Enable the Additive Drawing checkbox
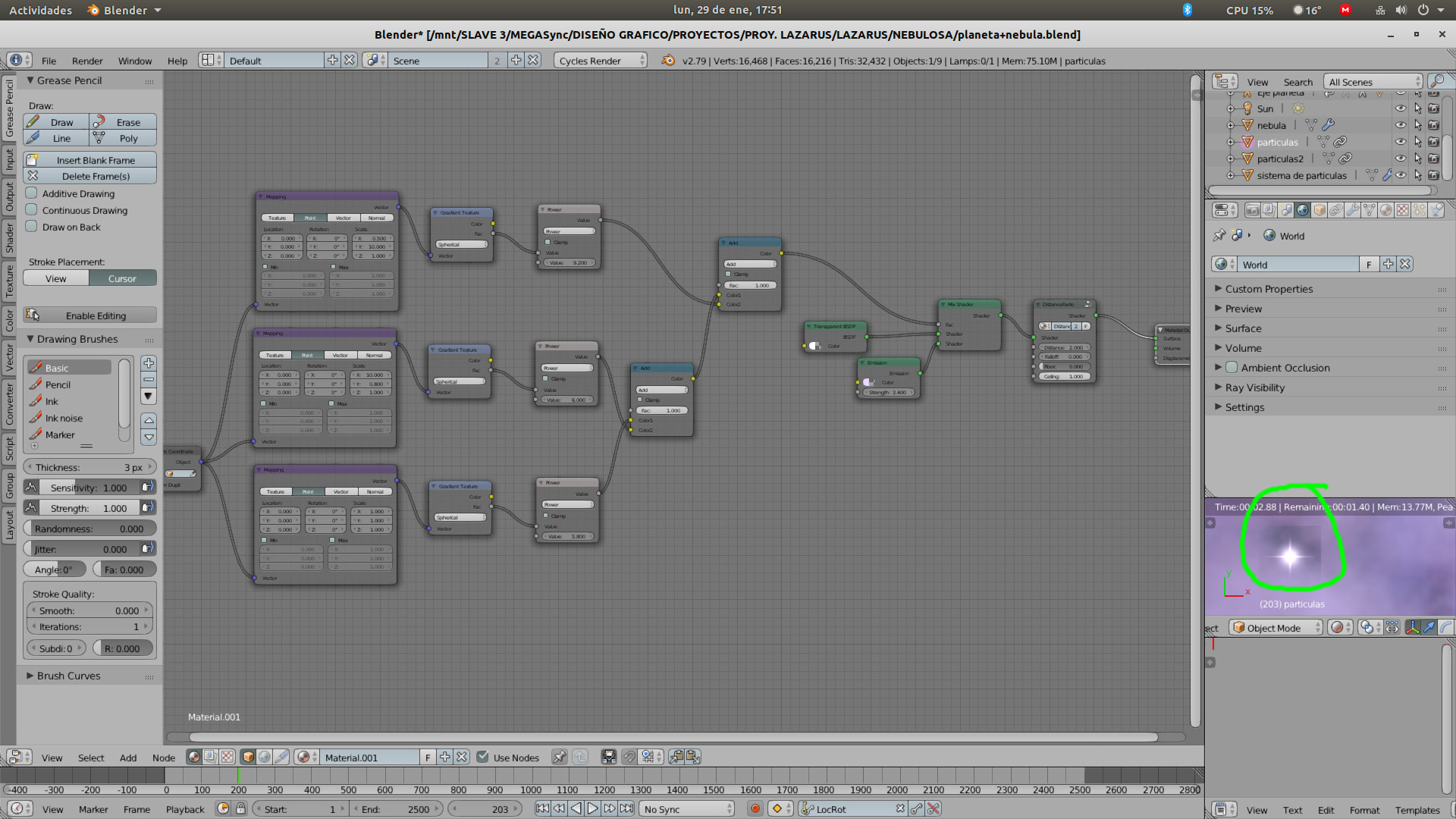The width and height of the screenshot is (1456, 819). point(32,193)
